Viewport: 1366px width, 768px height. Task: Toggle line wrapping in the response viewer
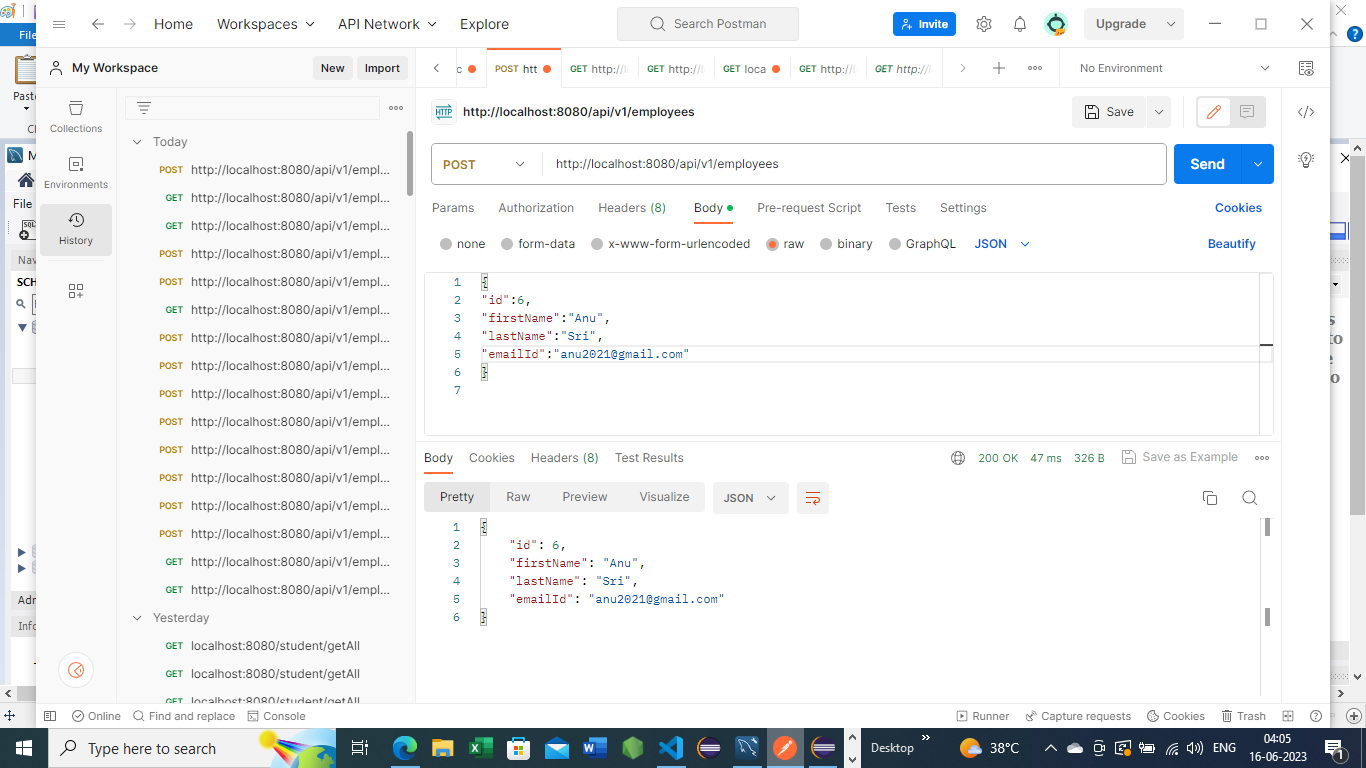pyautogui.click(x=812, y=497)
